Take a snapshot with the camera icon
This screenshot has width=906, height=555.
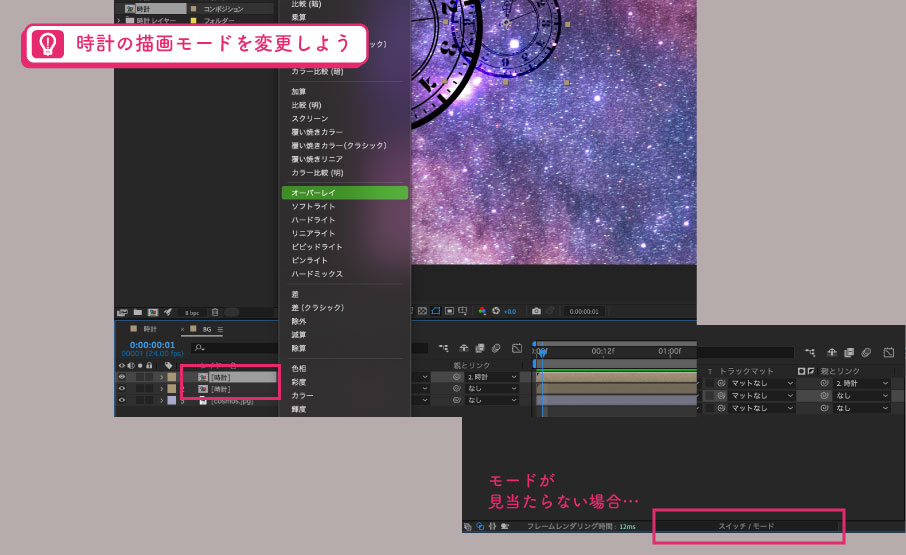[x=536, y=311]
